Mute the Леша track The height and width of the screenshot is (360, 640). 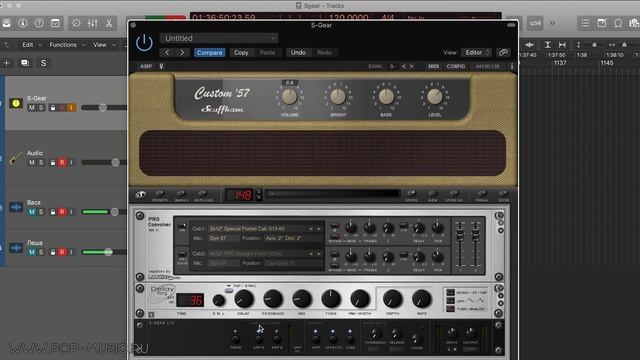(32, 252)
